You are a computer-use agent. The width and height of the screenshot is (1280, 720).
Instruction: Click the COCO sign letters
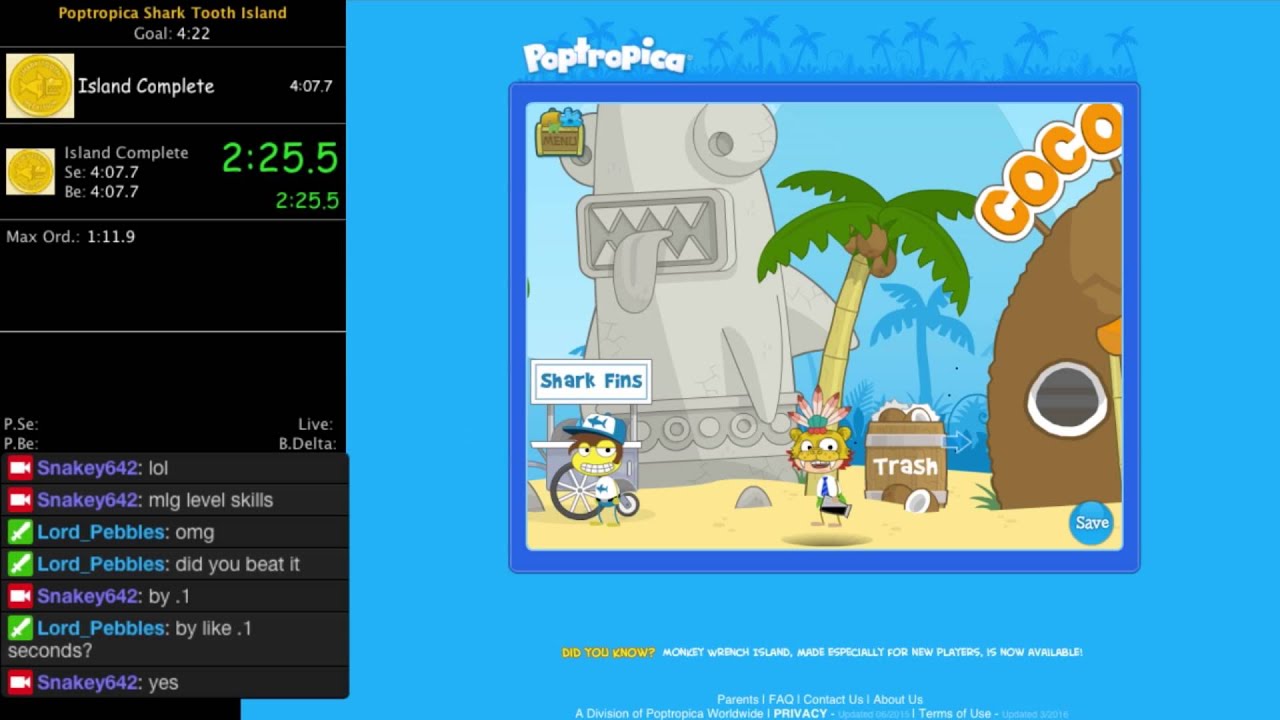click(1049, 174)
